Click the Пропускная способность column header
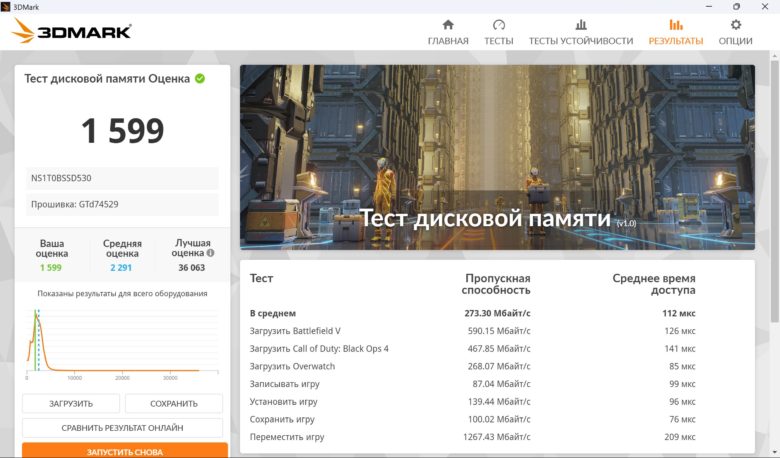Viewport: 780px width, 458px height. tap(496, 284)
